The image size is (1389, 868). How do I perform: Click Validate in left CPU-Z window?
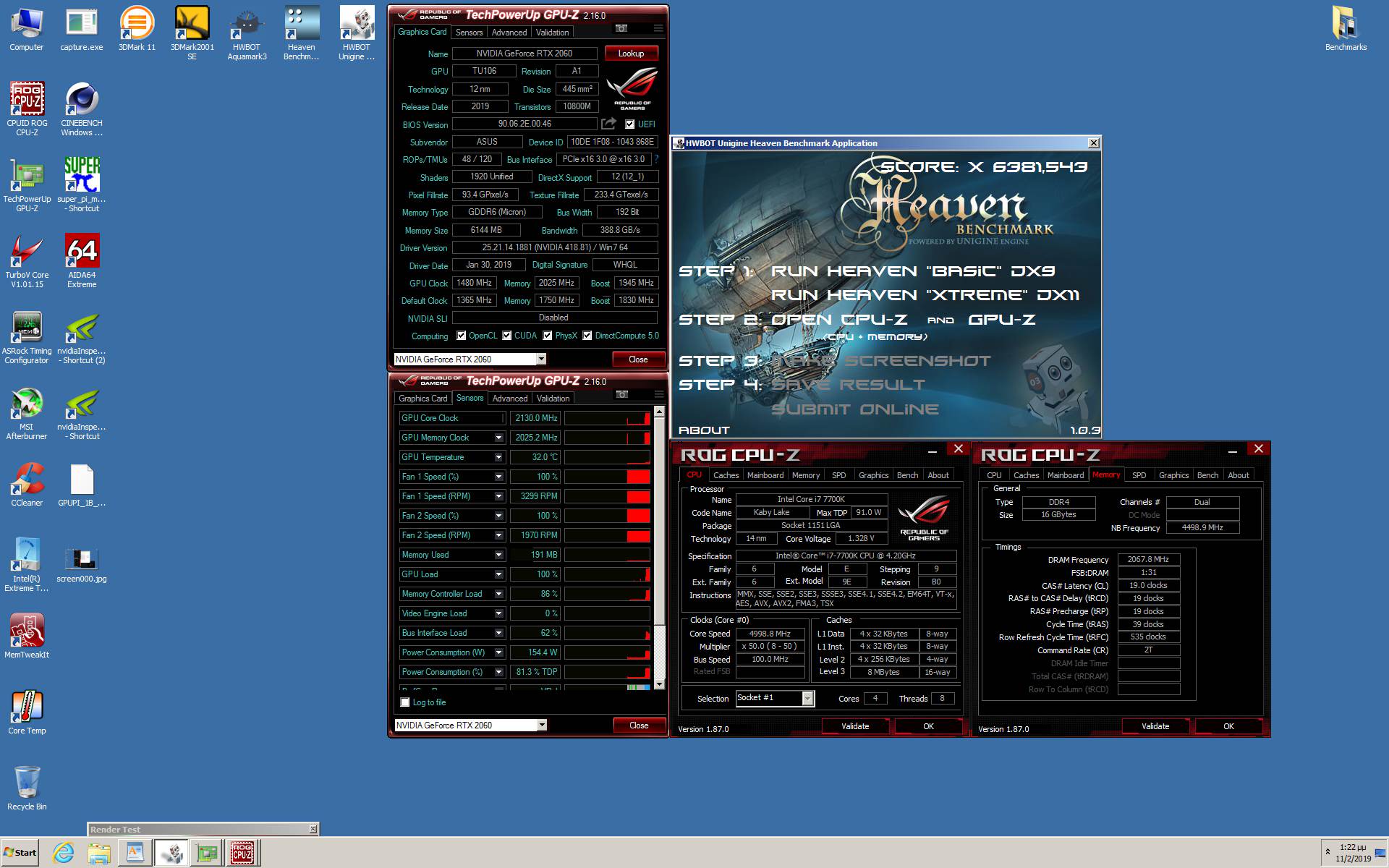point(855,726)
